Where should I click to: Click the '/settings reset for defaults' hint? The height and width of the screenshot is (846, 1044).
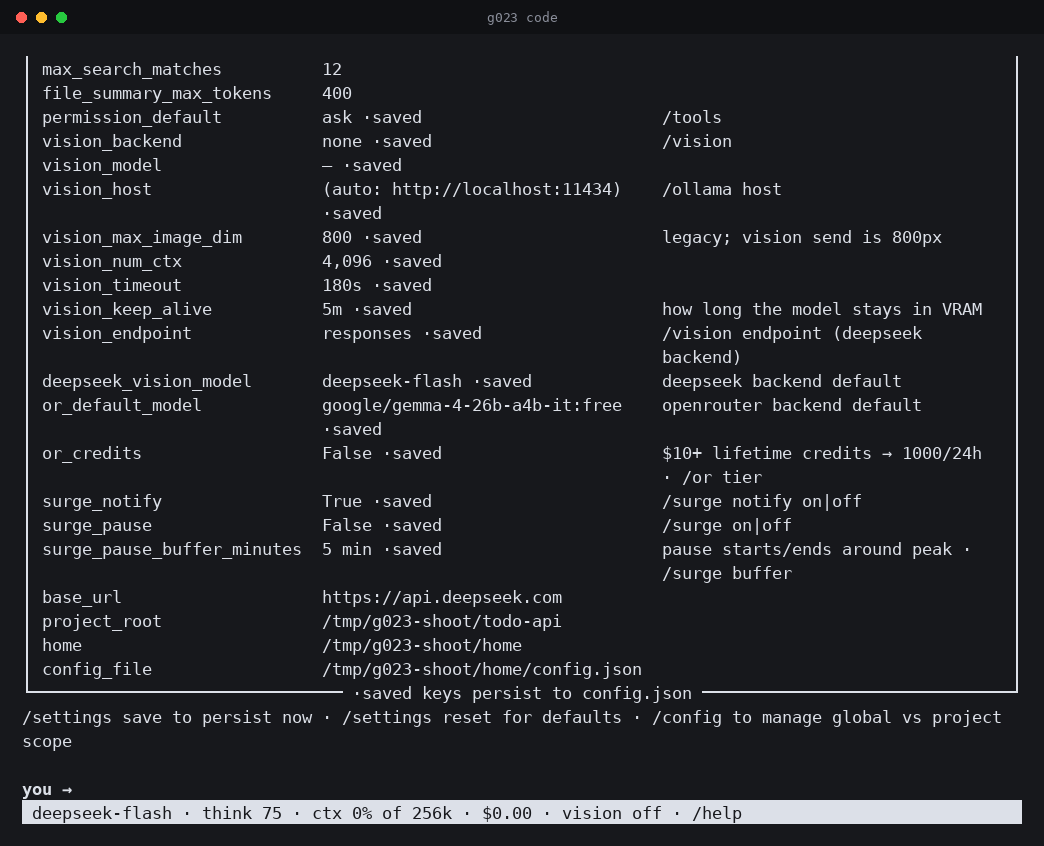(x=482, y=717)
